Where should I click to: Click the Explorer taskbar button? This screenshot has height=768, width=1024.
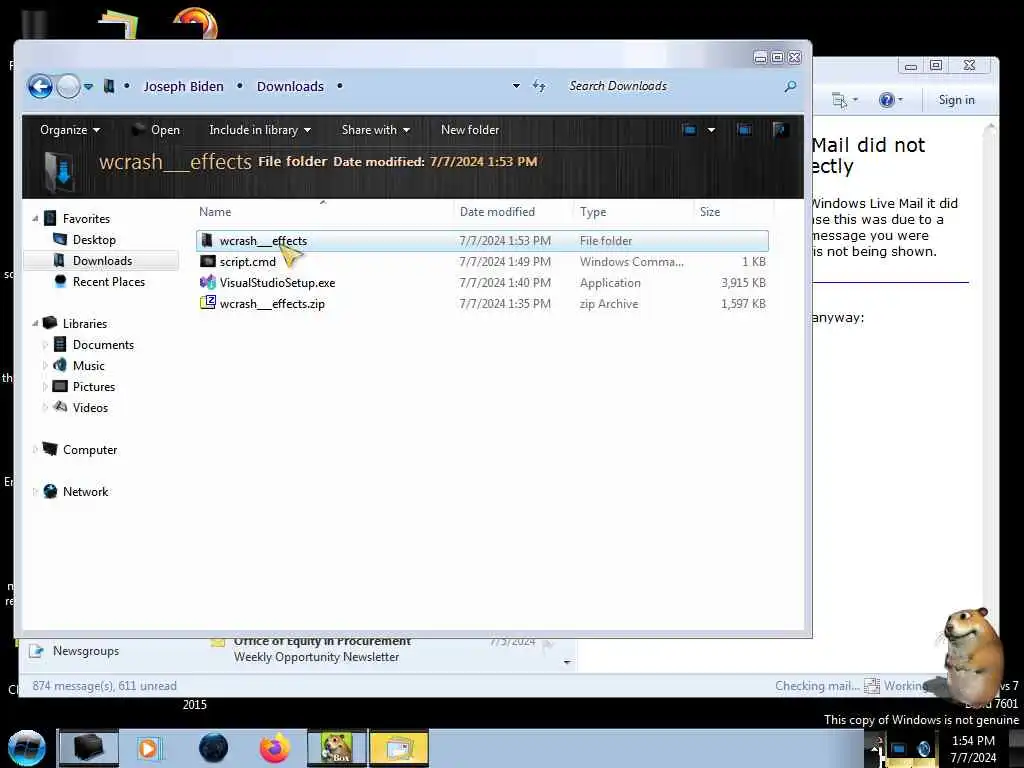coord(88,748)
